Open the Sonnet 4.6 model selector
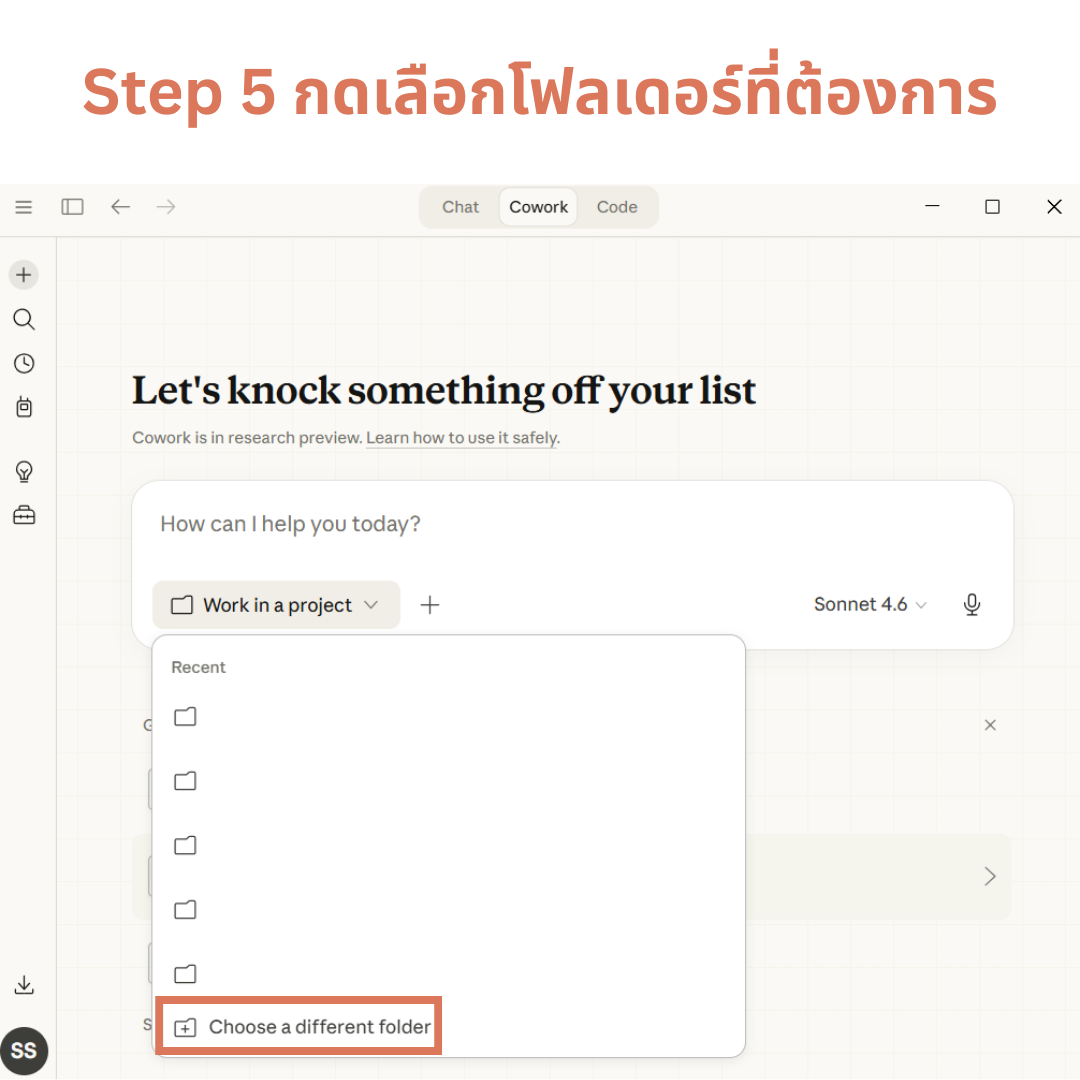The image size is (1080, 1080). pyautogui.click(x=869, y=605)
